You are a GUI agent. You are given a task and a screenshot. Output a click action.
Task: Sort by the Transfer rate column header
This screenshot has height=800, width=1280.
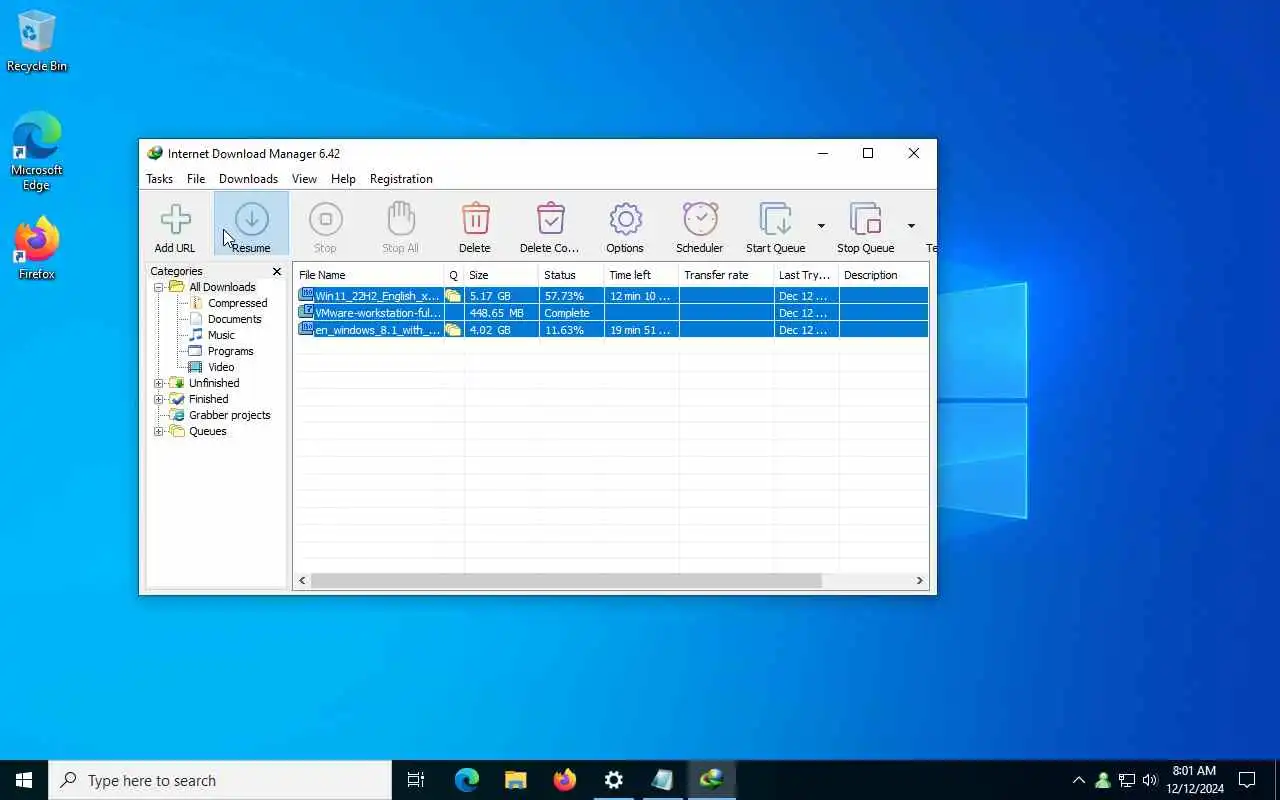tap(727, 275)
